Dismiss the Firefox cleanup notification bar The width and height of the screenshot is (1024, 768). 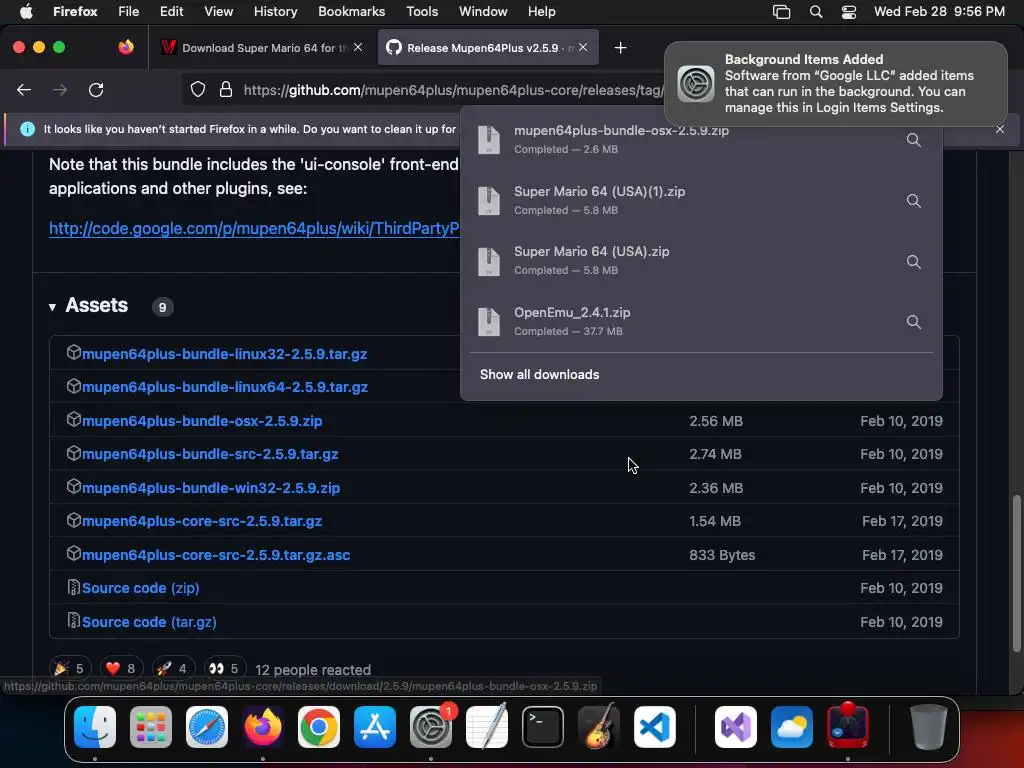coord(1000,129)
